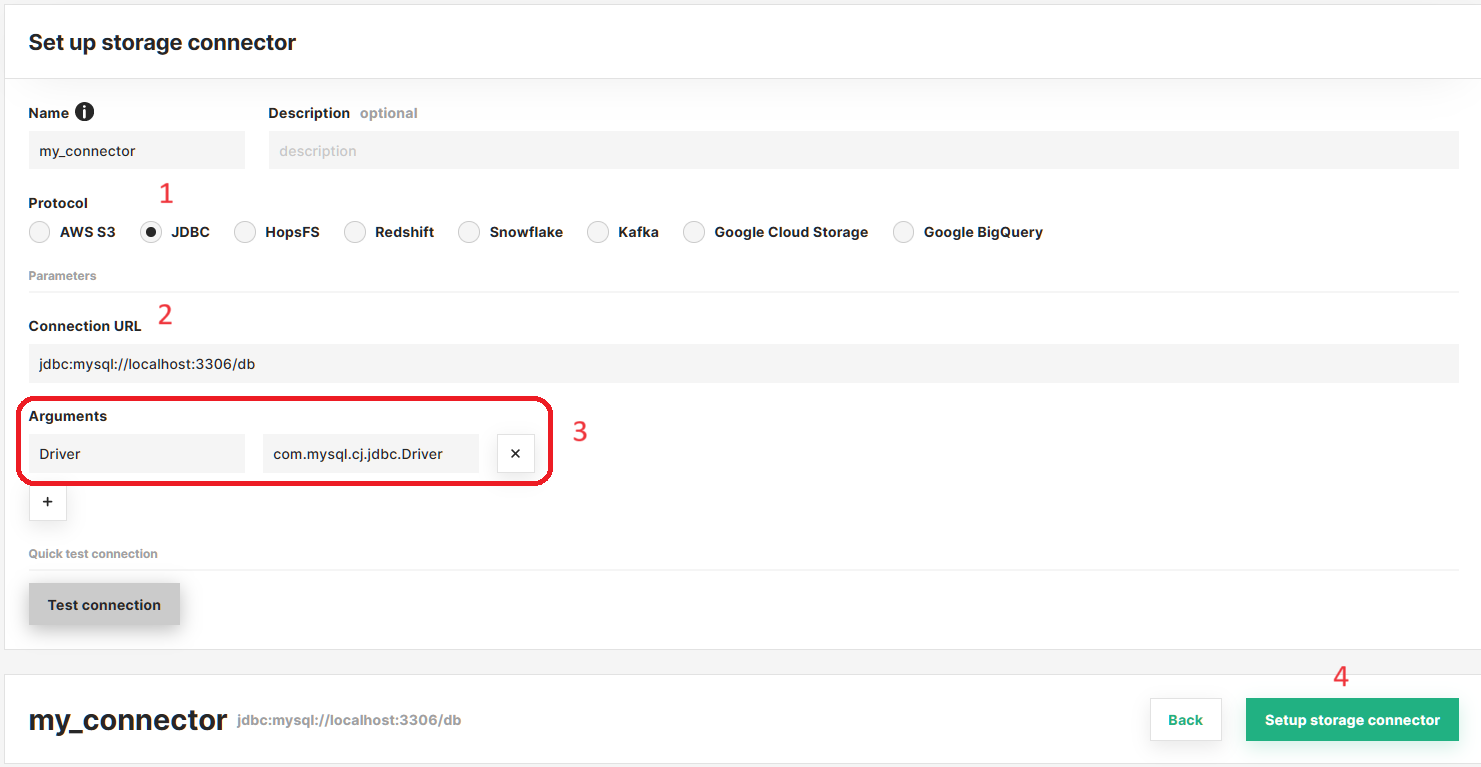This screenshot has height=767, width=1481.
Task: Select the Snowflake protocol
Action: (469, 232)
